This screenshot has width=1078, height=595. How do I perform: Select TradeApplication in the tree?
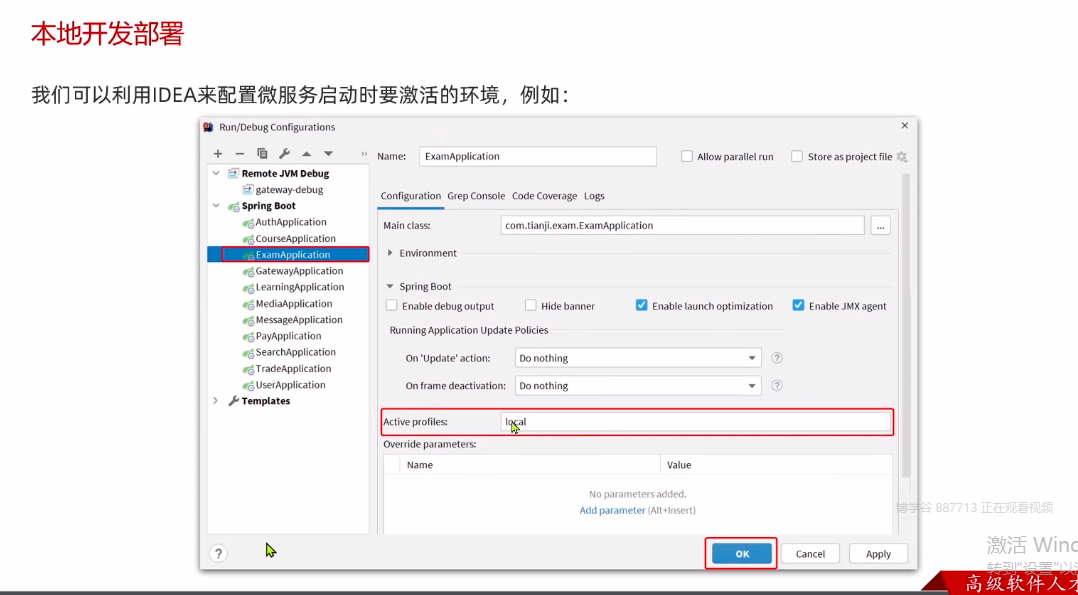(x=294, y=369)
